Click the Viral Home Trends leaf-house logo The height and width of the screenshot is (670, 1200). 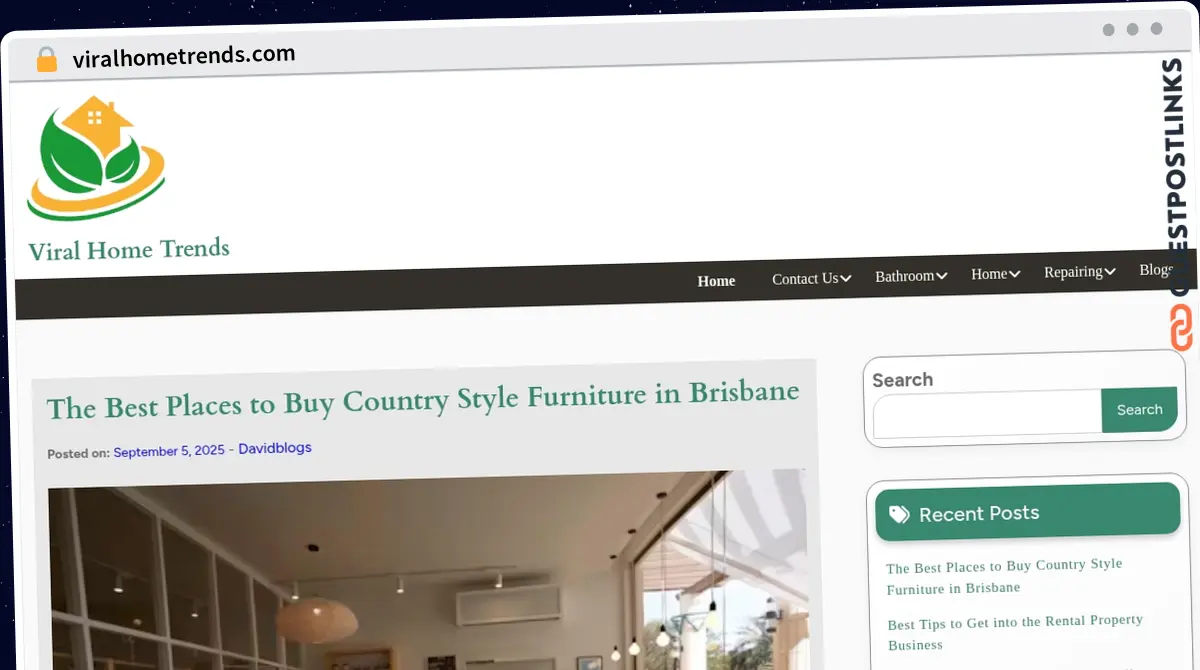point(95,158)
